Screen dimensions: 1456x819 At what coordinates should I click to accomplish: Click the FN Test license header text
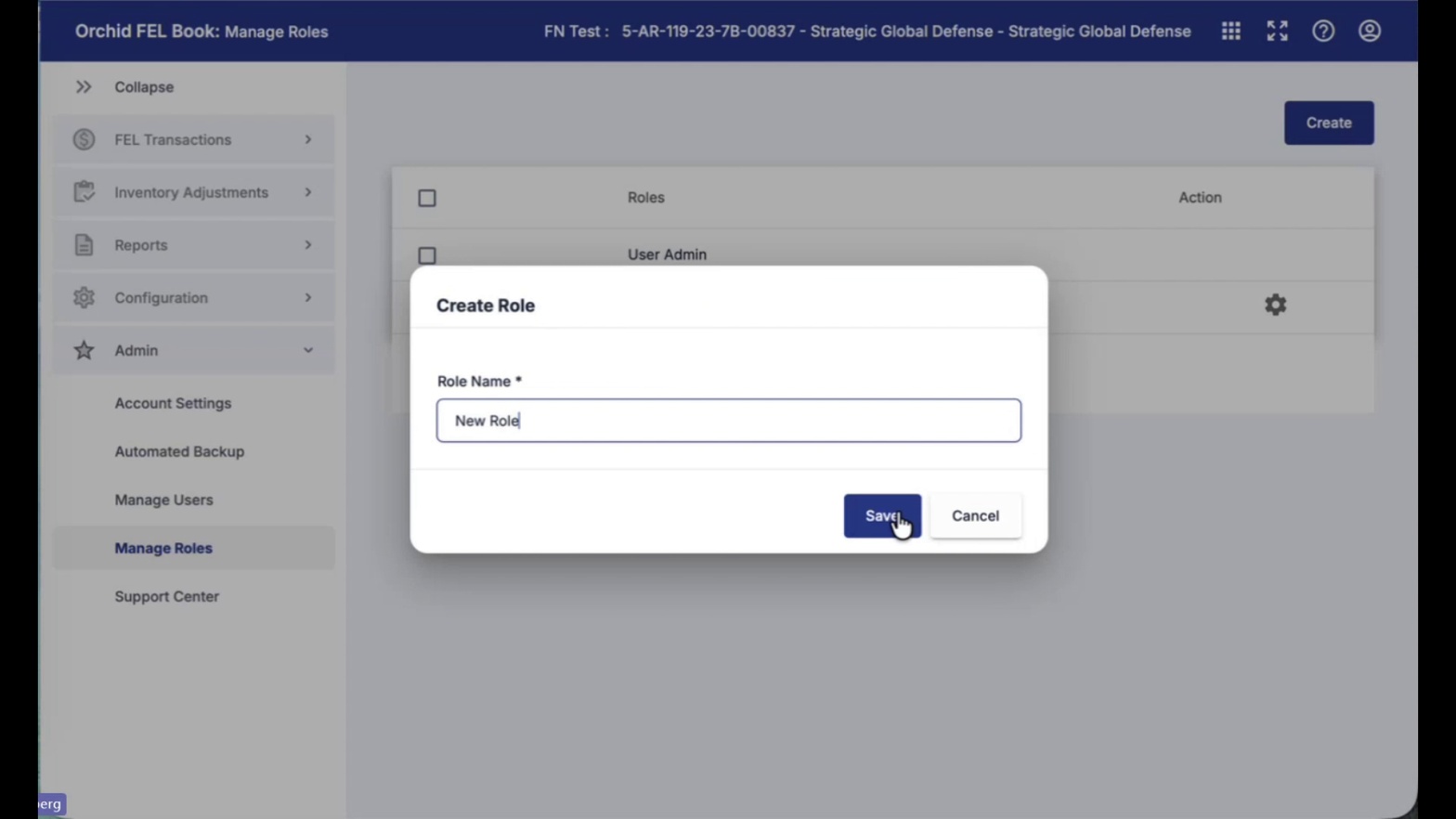[x=867, y=31]
